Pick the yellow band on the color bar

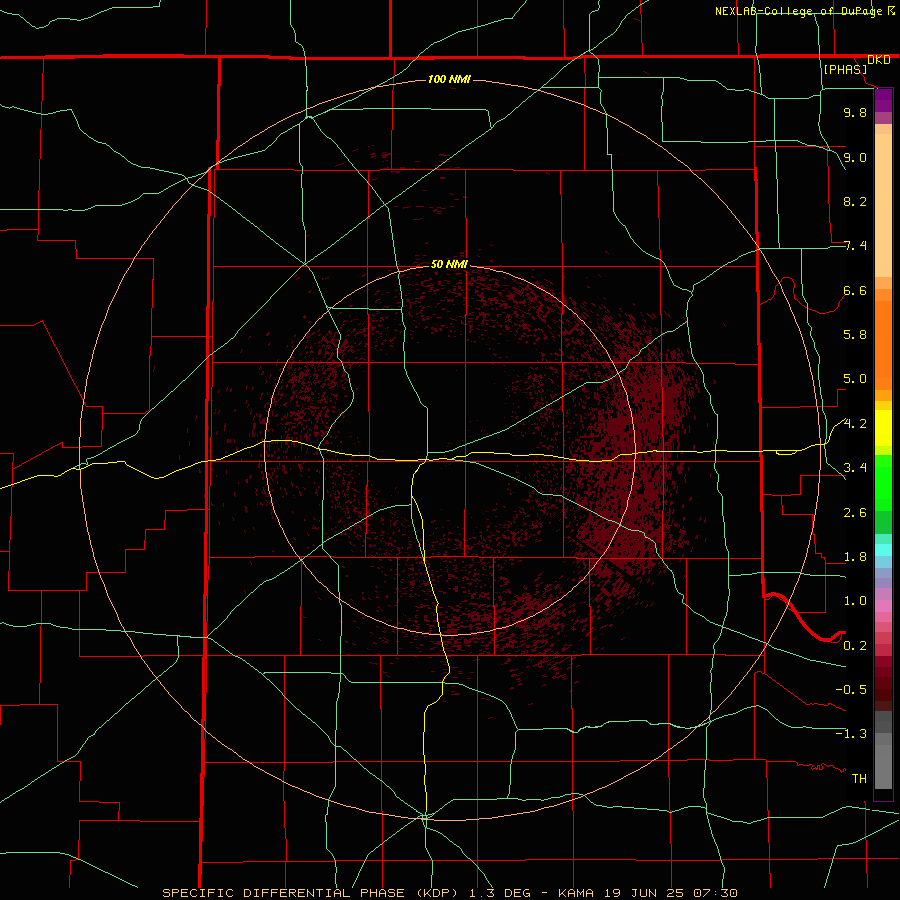tap(883, 428)
